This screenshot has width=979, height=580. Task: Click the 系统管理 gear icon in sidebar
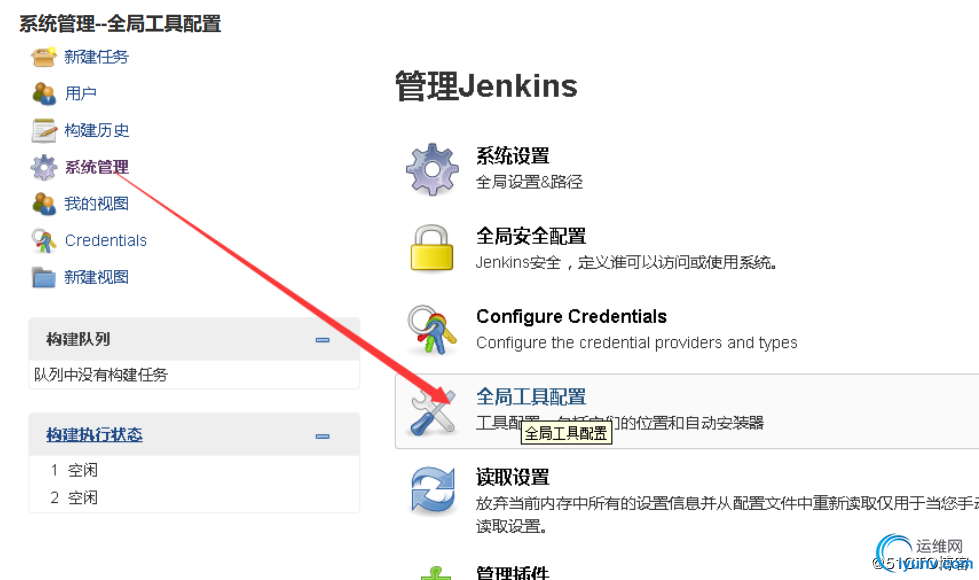click(x=44, y=167)
